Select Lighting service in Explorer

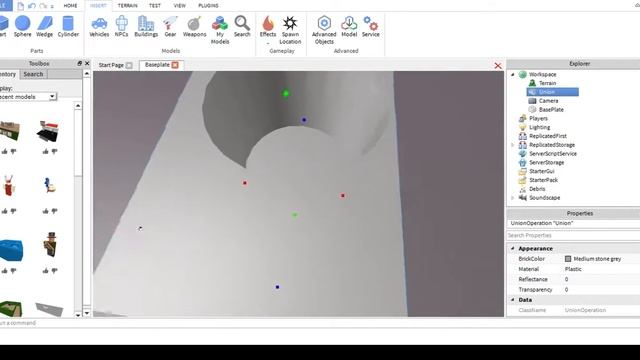coord(539,127)
